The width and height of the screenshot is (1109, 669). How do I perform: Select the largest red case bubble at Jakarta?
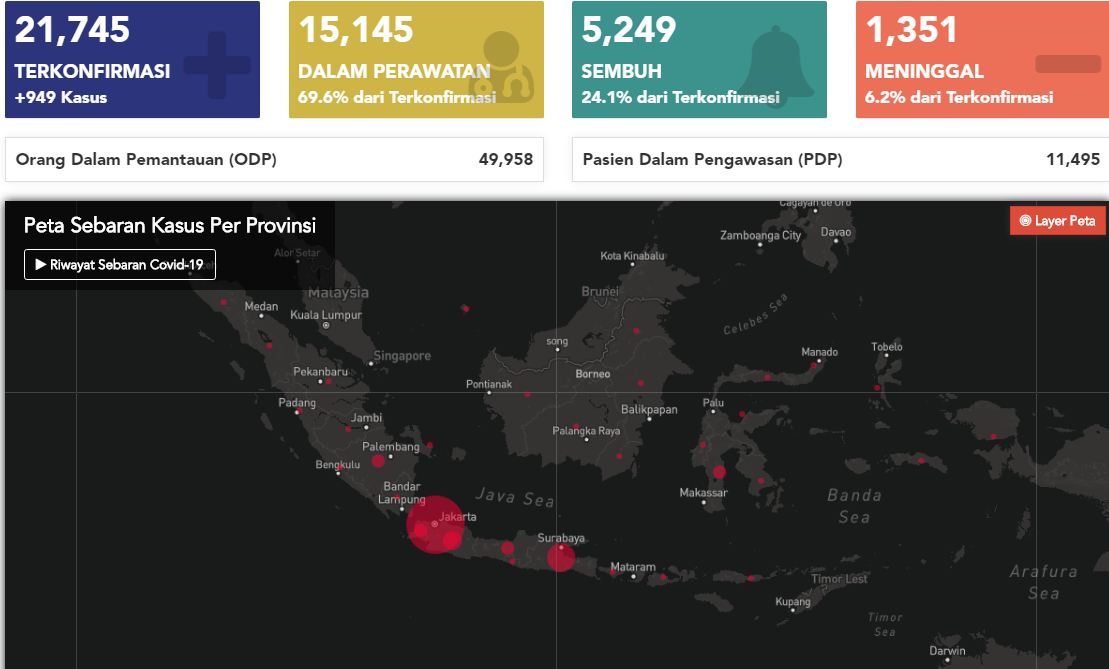point(434,523)
